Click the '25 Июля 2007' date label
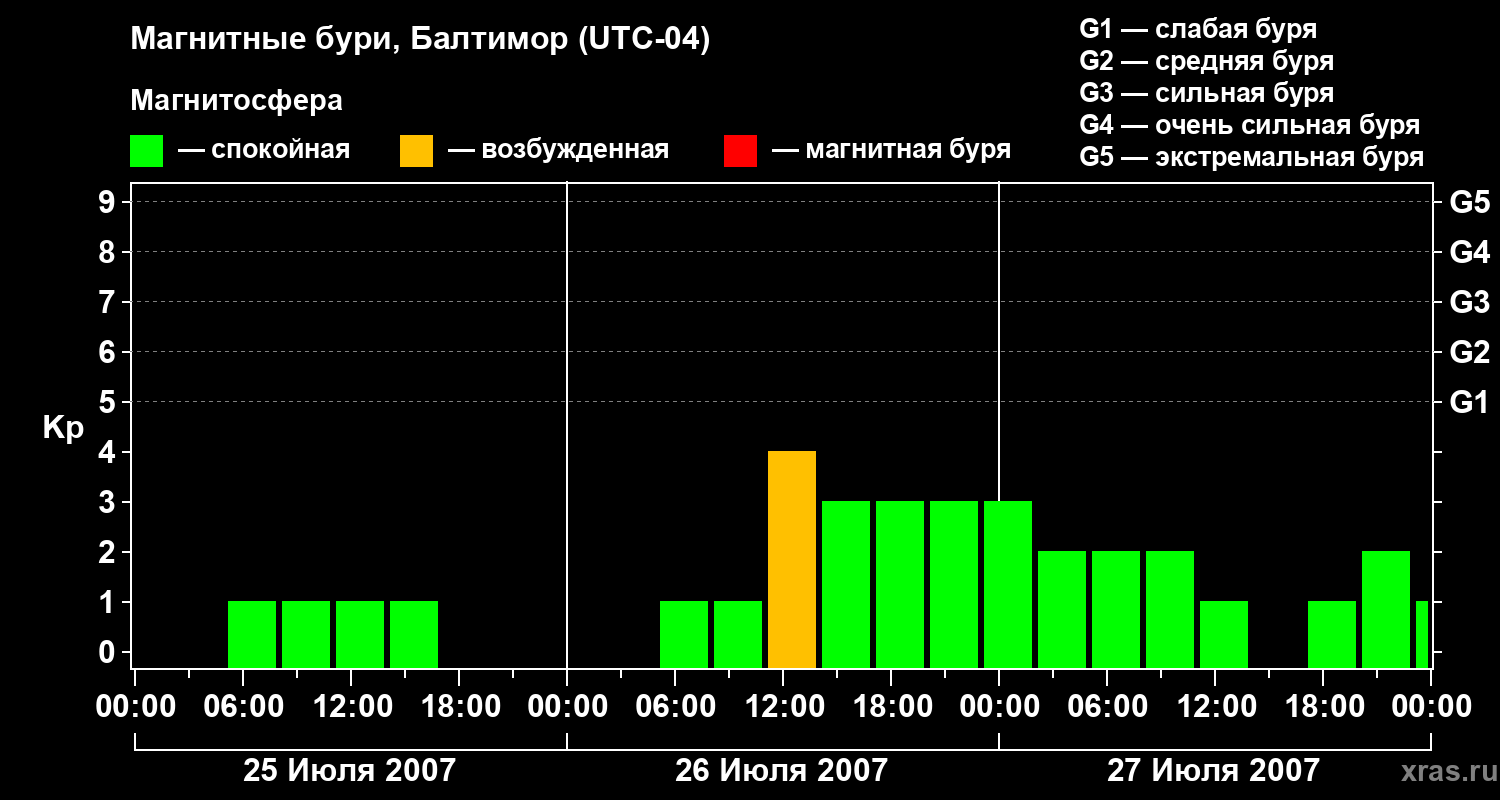 click(x=350, y=770)
